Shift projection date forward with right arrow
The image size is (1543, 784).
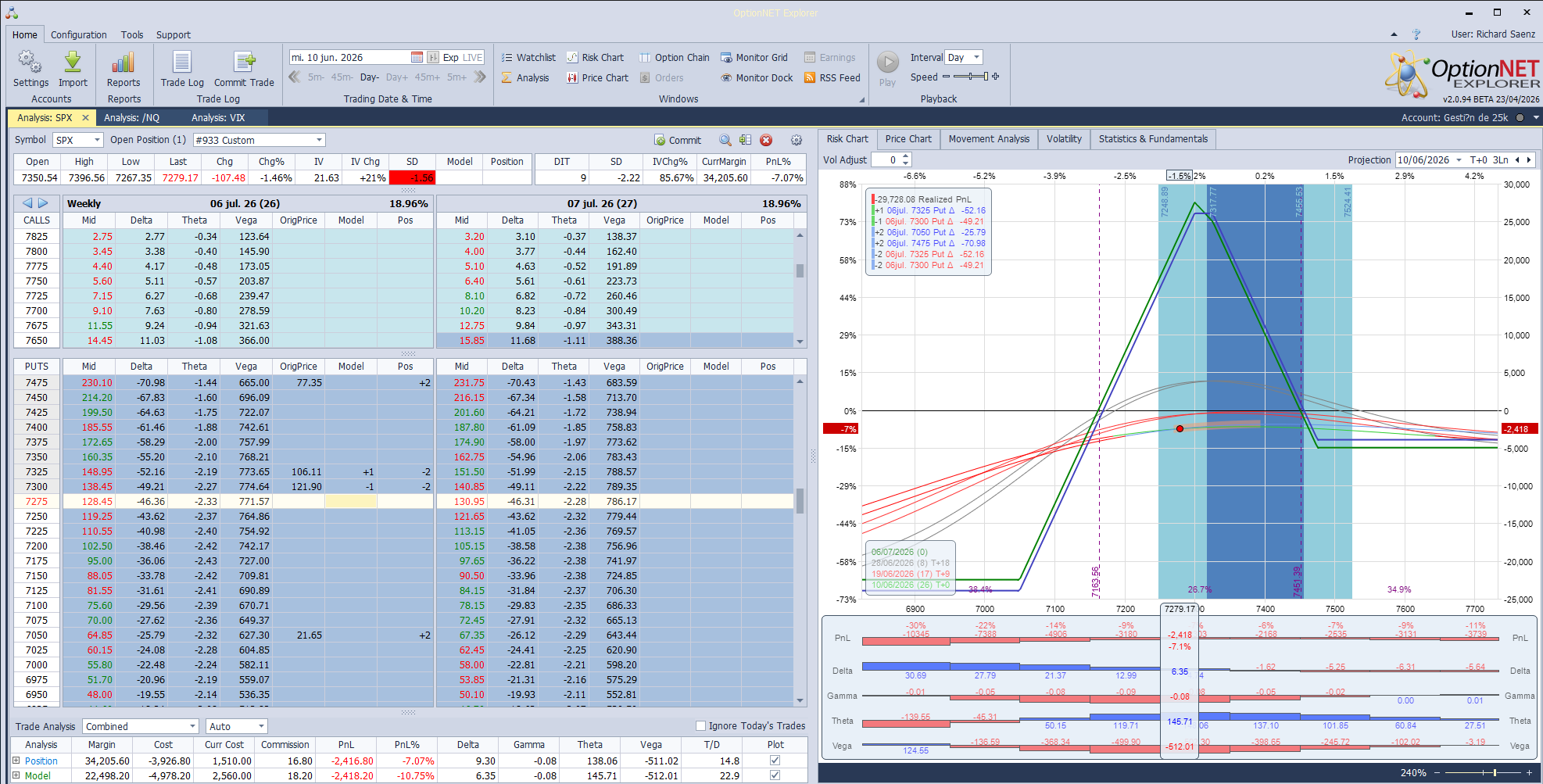(1529, 159)
